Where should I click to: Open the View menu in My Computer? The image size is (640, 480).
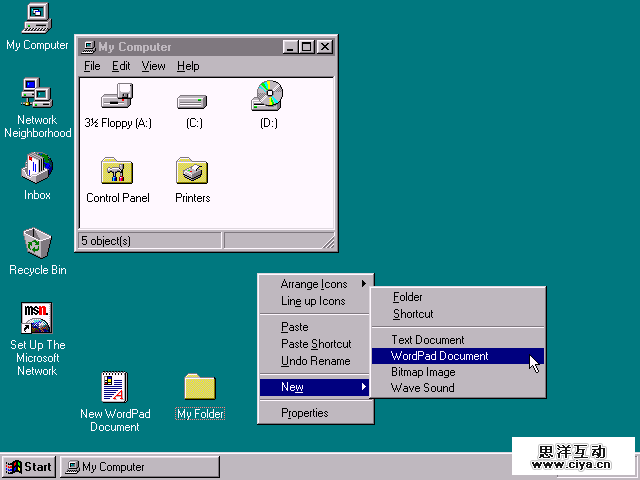153,66
